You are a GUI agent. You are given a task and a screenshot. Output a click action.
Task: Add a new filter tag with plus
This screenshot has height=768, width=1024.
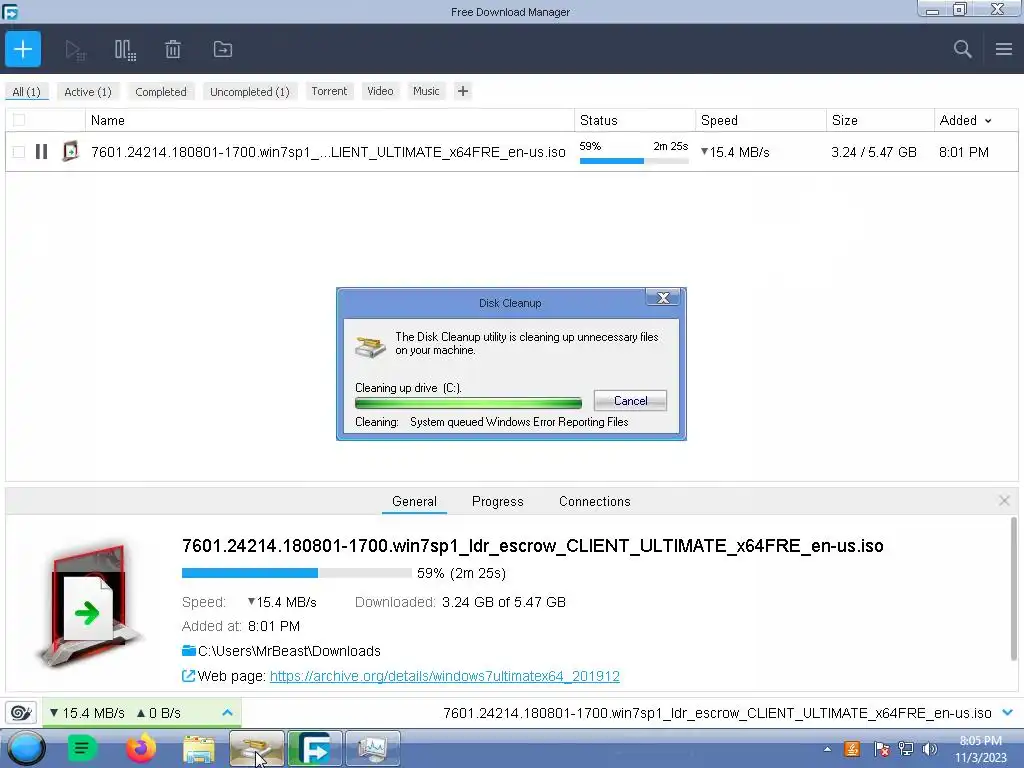click(462, 91)
